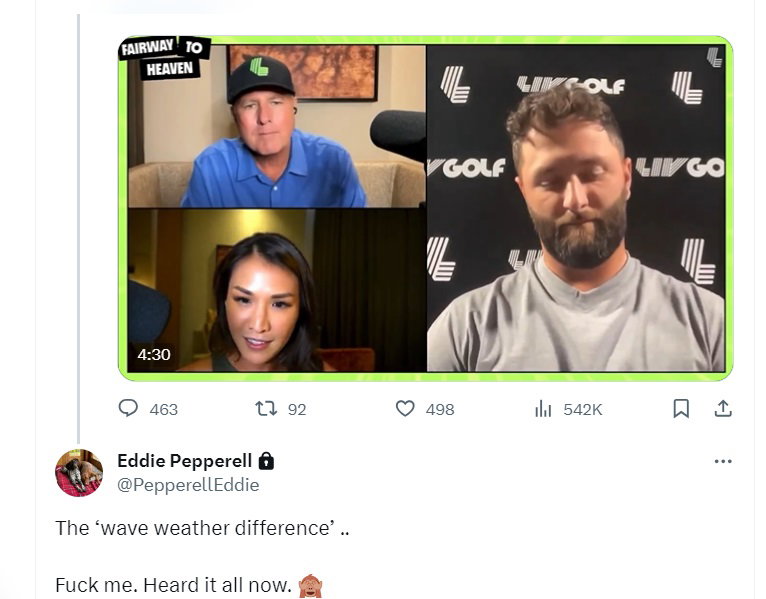Image resolution: width=766 pixels, height=599 pixels.
Task: Click the 463 replies count
Action: point(164,409)
